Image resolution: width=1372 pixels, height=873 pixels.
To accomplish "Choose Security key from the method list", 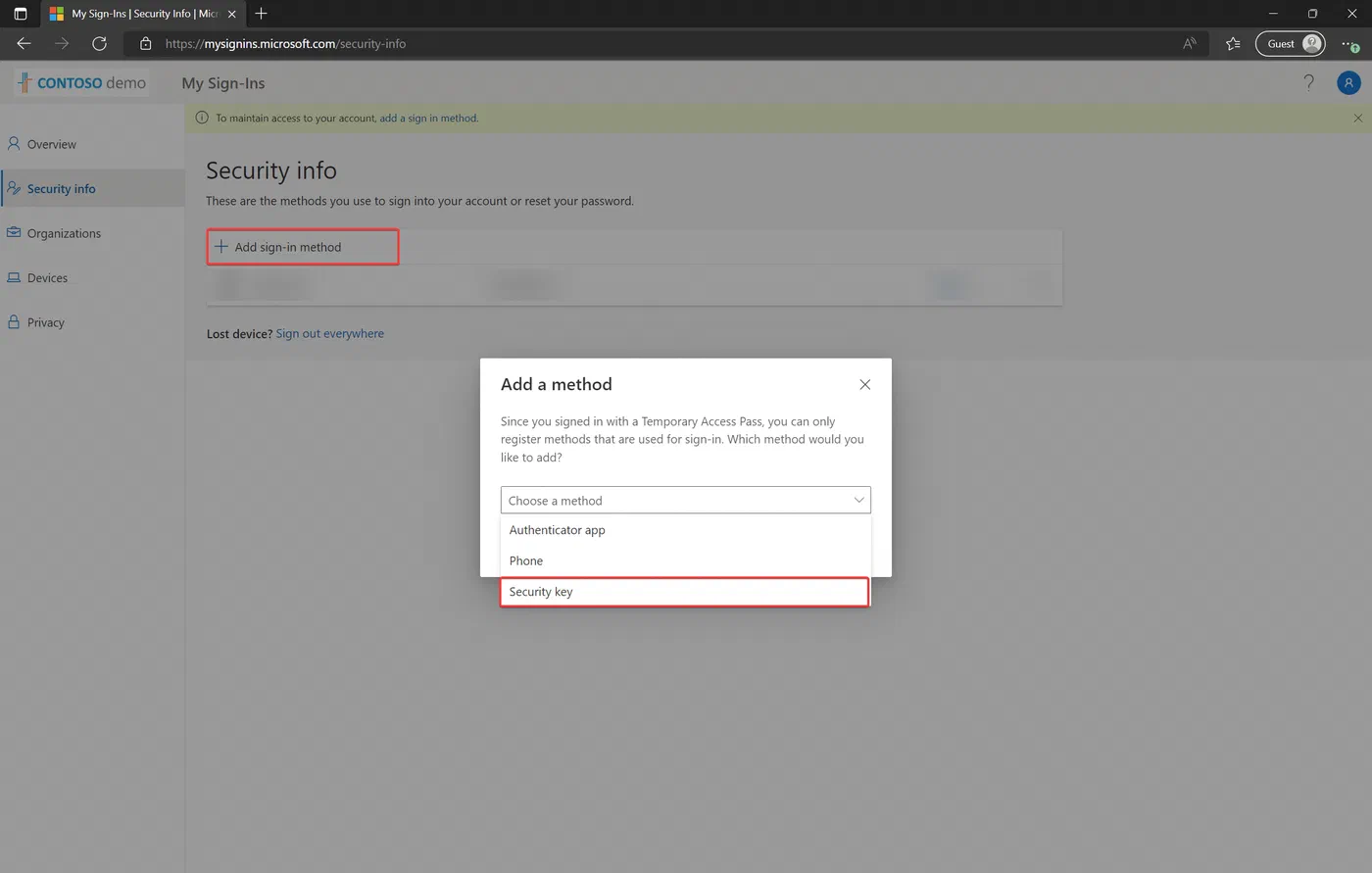I will pos(685,592).
